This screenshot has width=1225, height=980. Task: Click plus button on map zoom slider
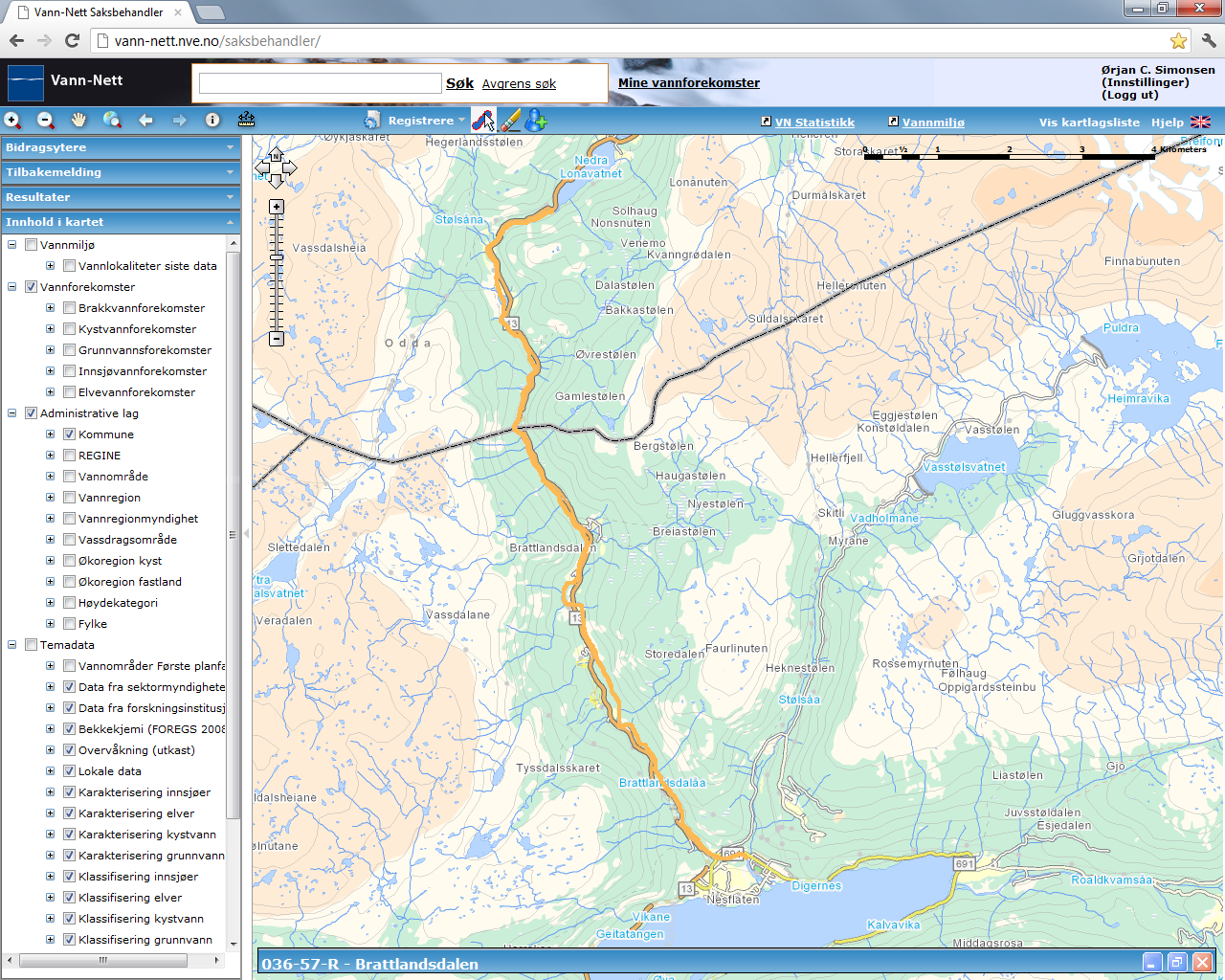click(x=277, y=207)
